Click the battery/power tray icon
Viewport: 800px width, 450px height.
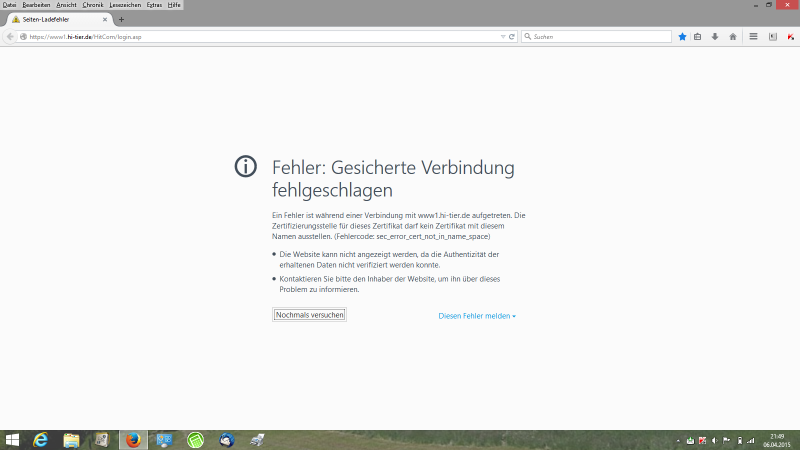pyautogui.click(x=739, y=440)
